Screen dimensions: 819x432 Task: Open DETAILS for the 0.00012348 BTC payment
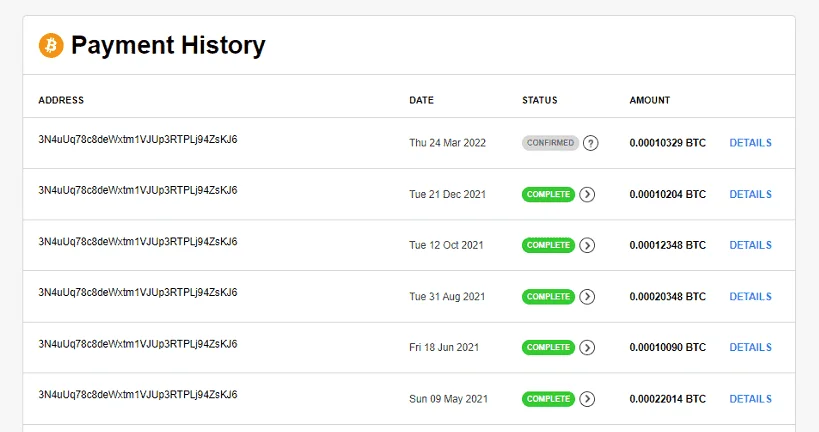tap(751, 245)
